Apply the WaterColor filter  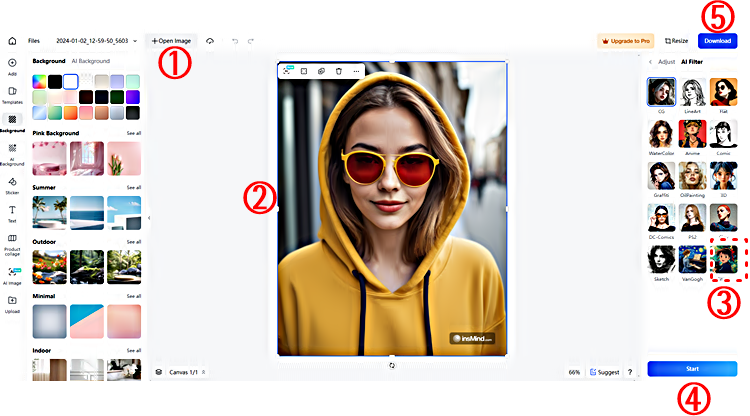pos(661,134)
